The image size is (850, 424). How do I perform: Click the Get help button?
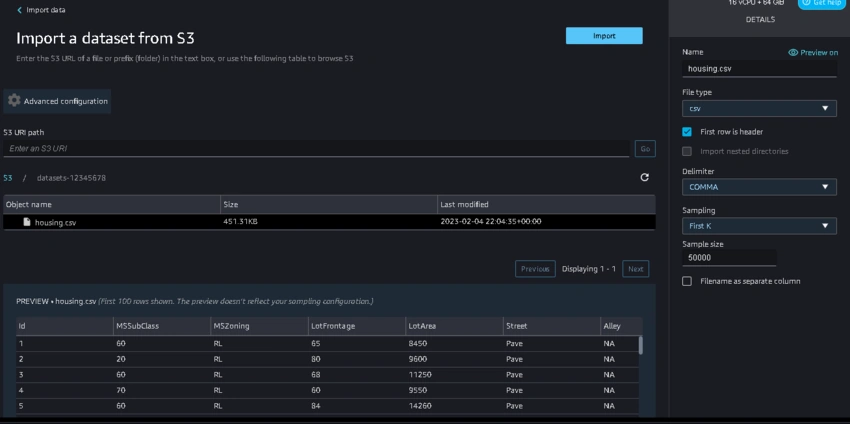[822, 3]
